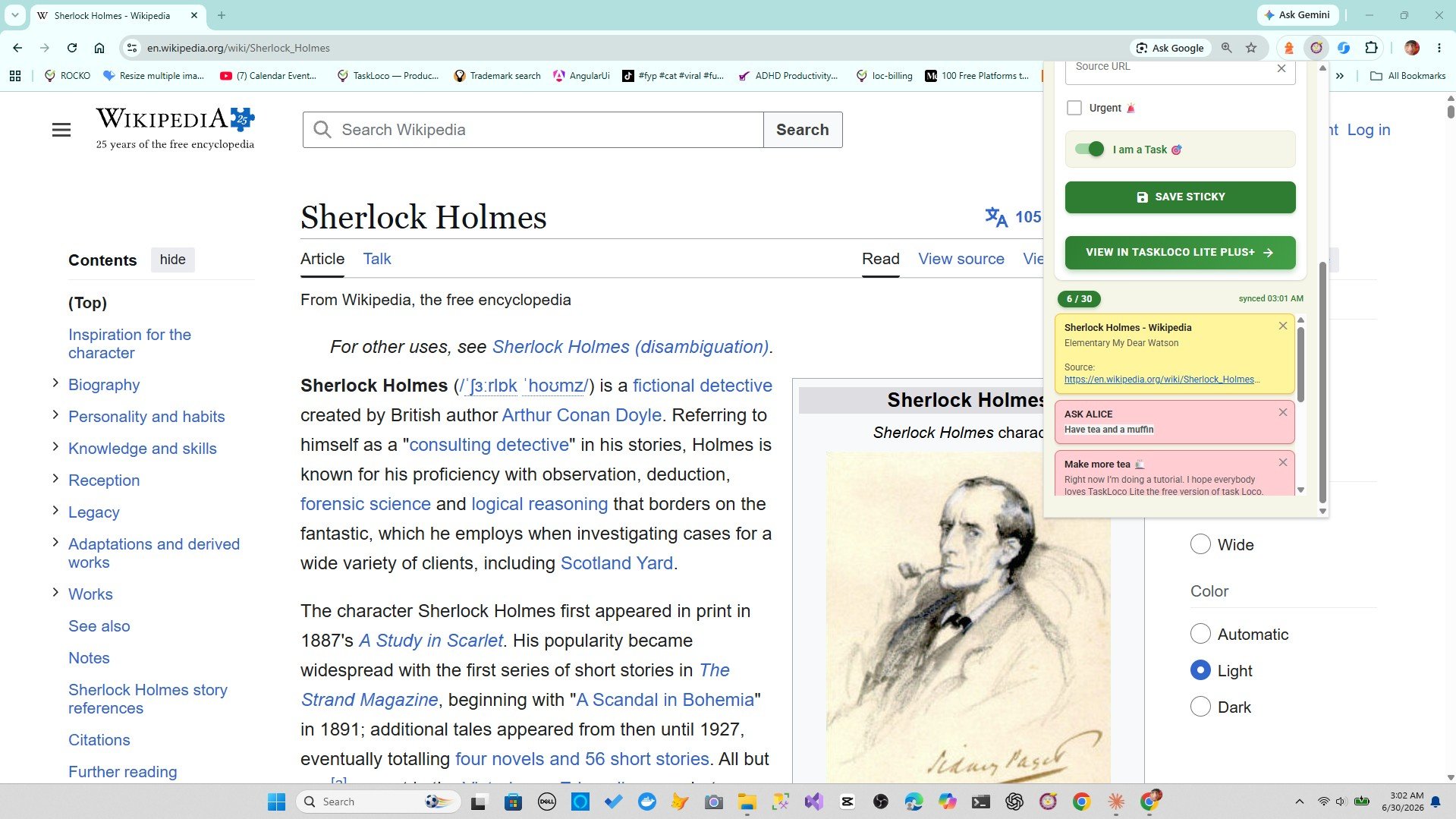The height and width of the screenshot is (819, 1456).
Task: Open the Terminal taskbar icon
Action: pyautogui.click(x=981, y=802)
